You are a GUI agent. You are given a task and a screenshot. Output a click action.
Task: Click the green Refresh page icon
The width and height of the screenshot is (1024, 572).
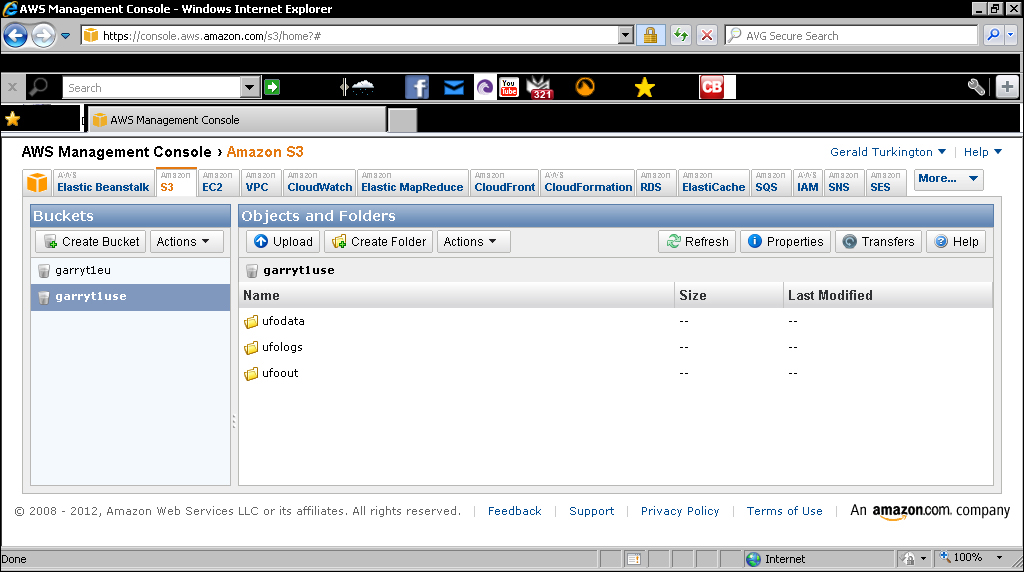(x=681, y=35)
